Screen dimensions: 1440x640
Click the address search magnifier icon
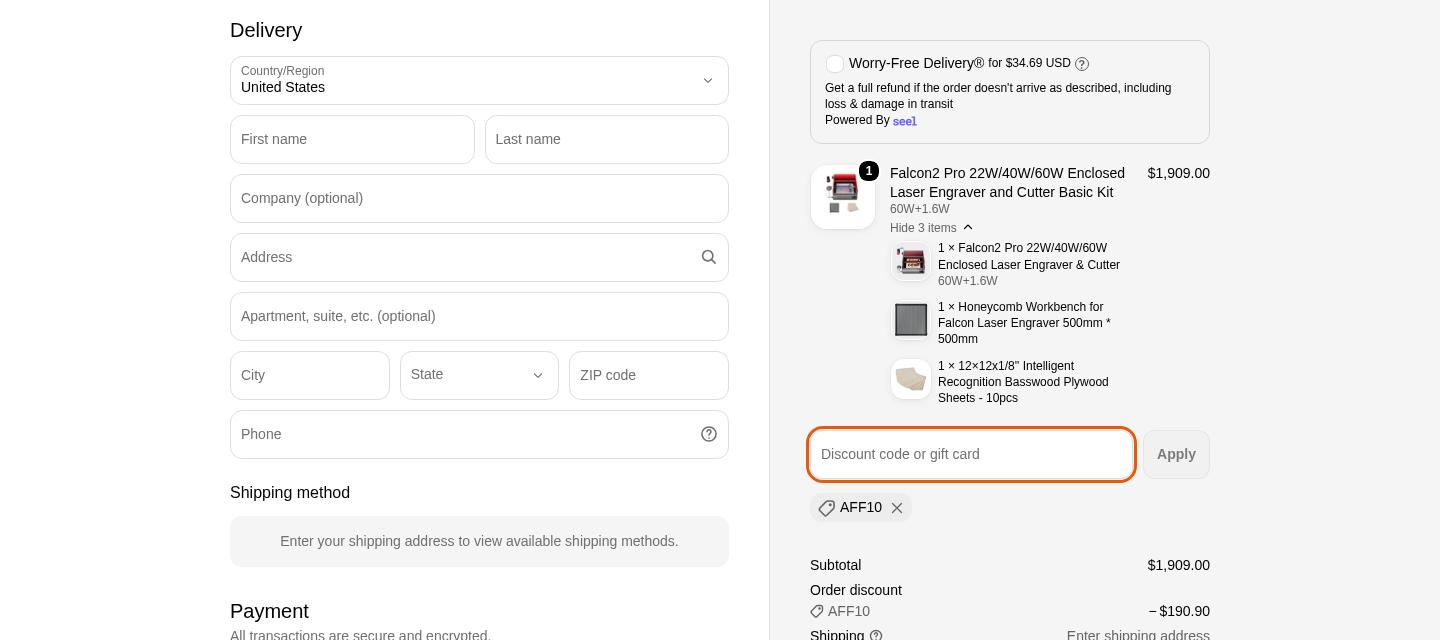tap(709, 257)
